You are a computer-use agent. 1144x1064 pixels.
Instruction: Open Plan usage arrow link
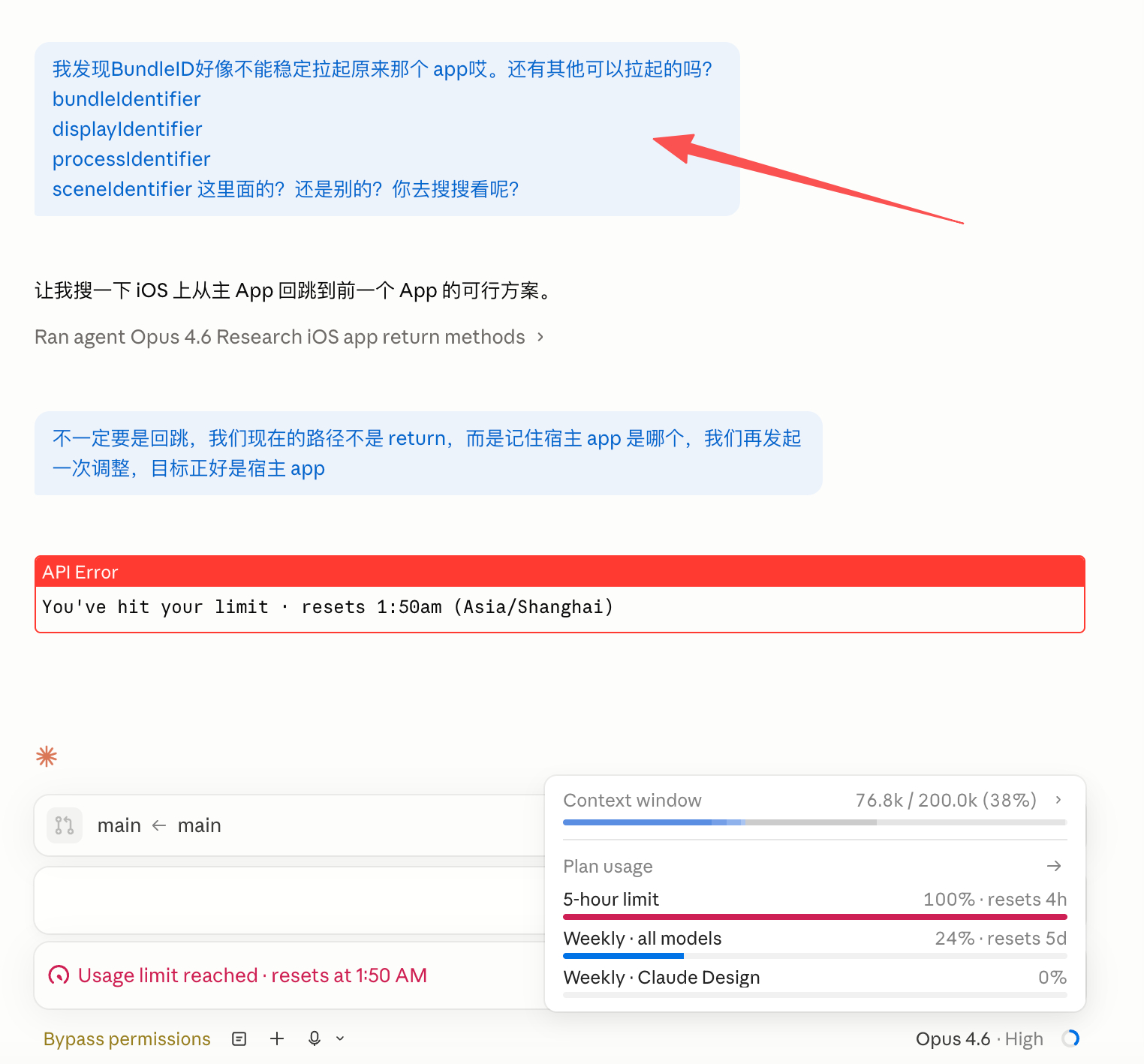(1054, 866)
